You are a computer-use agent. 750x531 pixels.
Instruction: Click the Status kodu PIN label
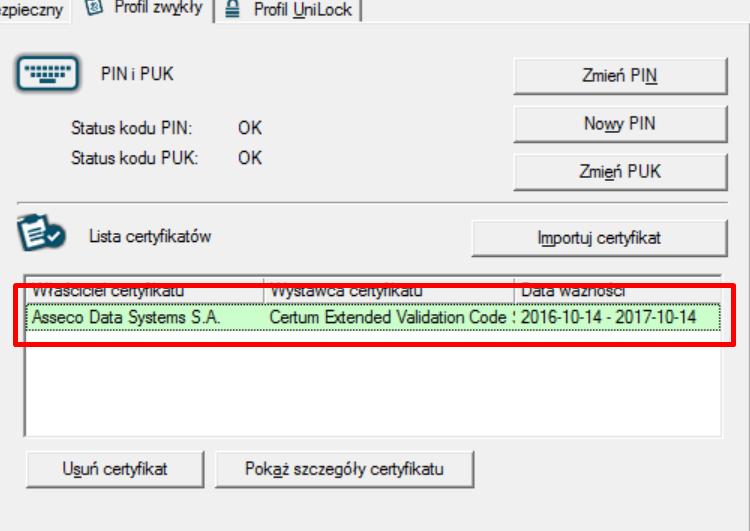pos(132,128)
